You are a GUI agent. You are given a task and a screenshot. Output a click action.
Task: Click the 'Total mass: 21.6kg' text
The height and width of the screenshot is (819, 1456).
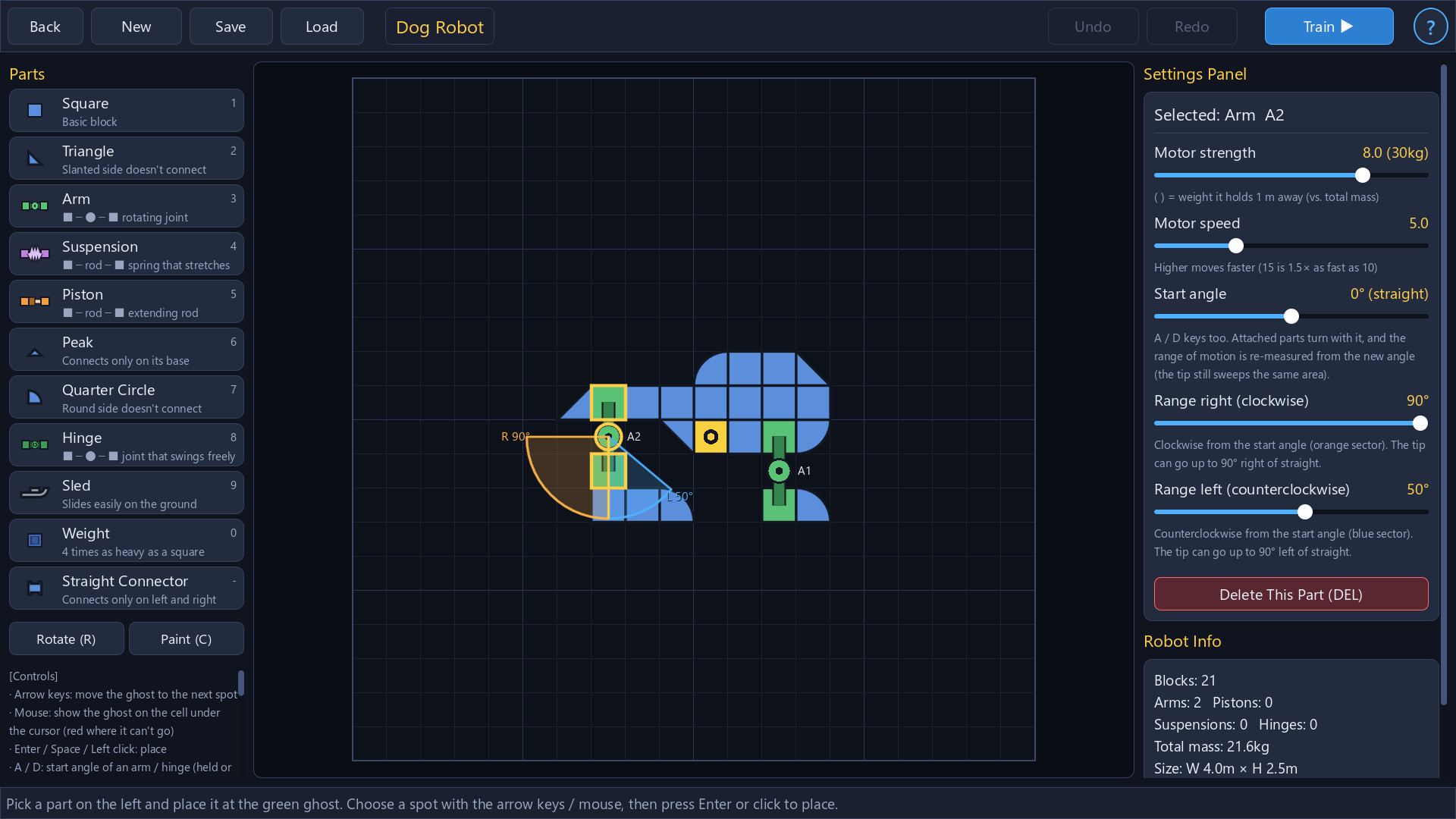click(x=1211, y=747)
